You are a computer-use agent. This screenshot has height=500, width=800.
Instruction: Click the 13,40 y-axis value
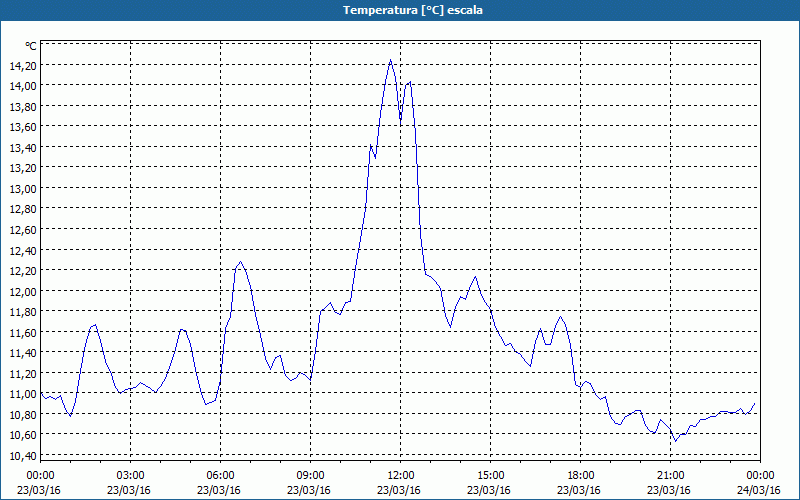click(23, 147)
